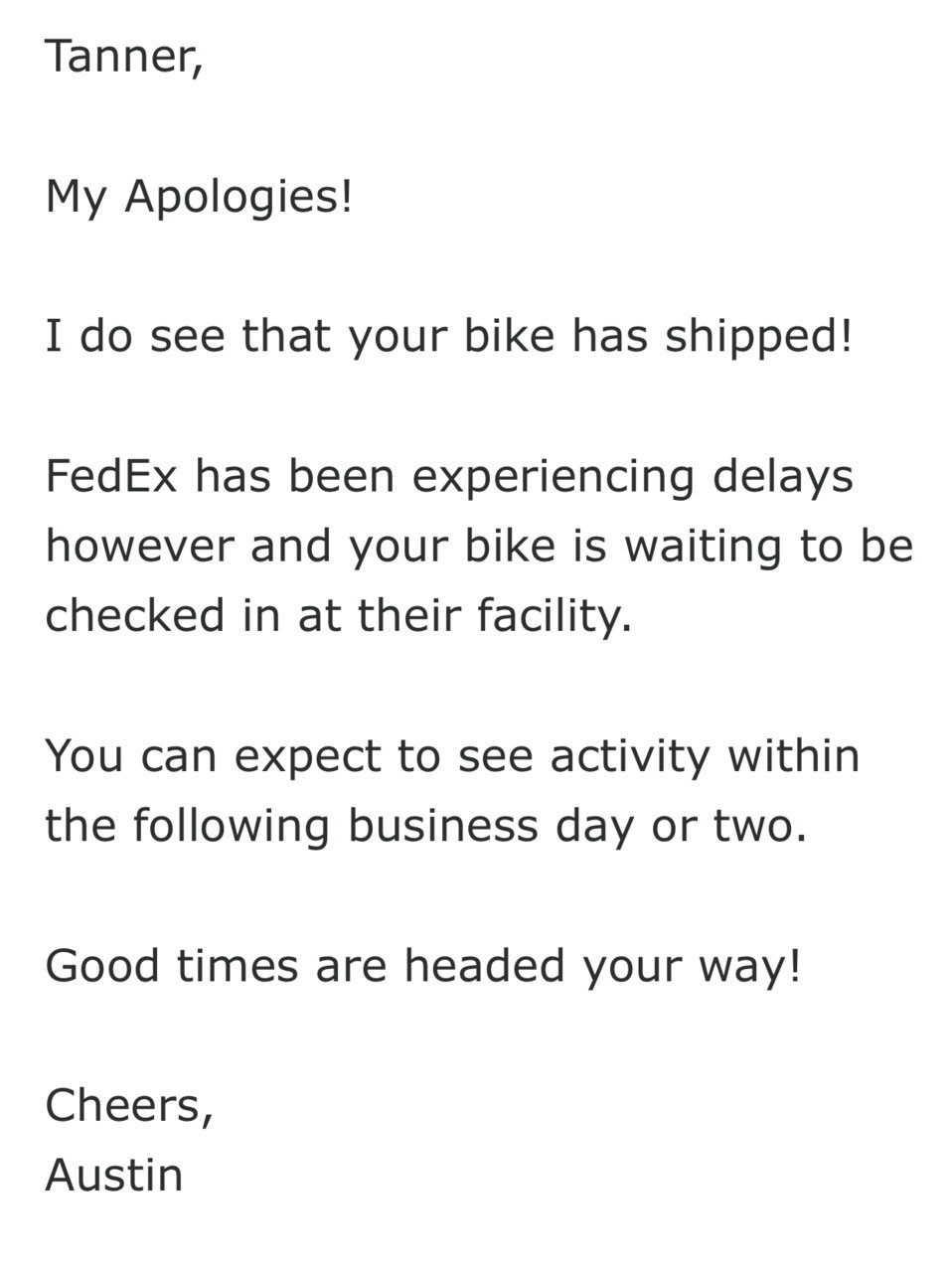Click the word "shipped!" in the message

(x=759, y=338)
